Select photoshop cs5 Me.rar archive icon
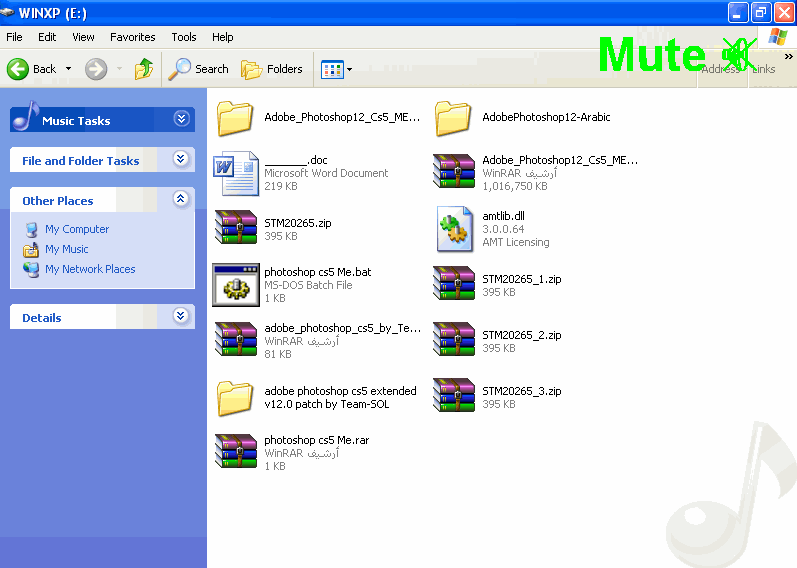The image size is (797, 568). pos(236,452)
